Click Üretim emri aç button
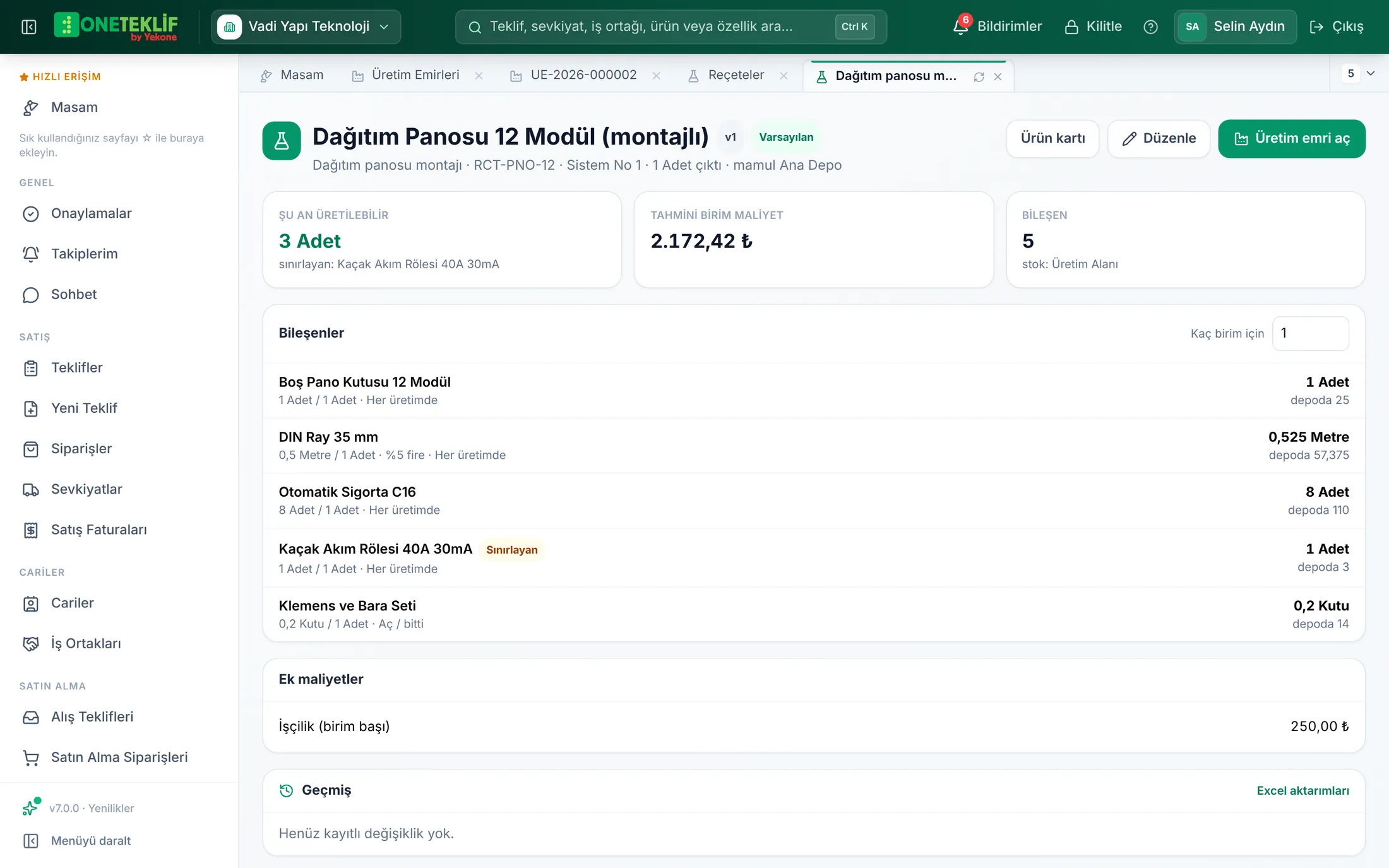 (1292, 138)
